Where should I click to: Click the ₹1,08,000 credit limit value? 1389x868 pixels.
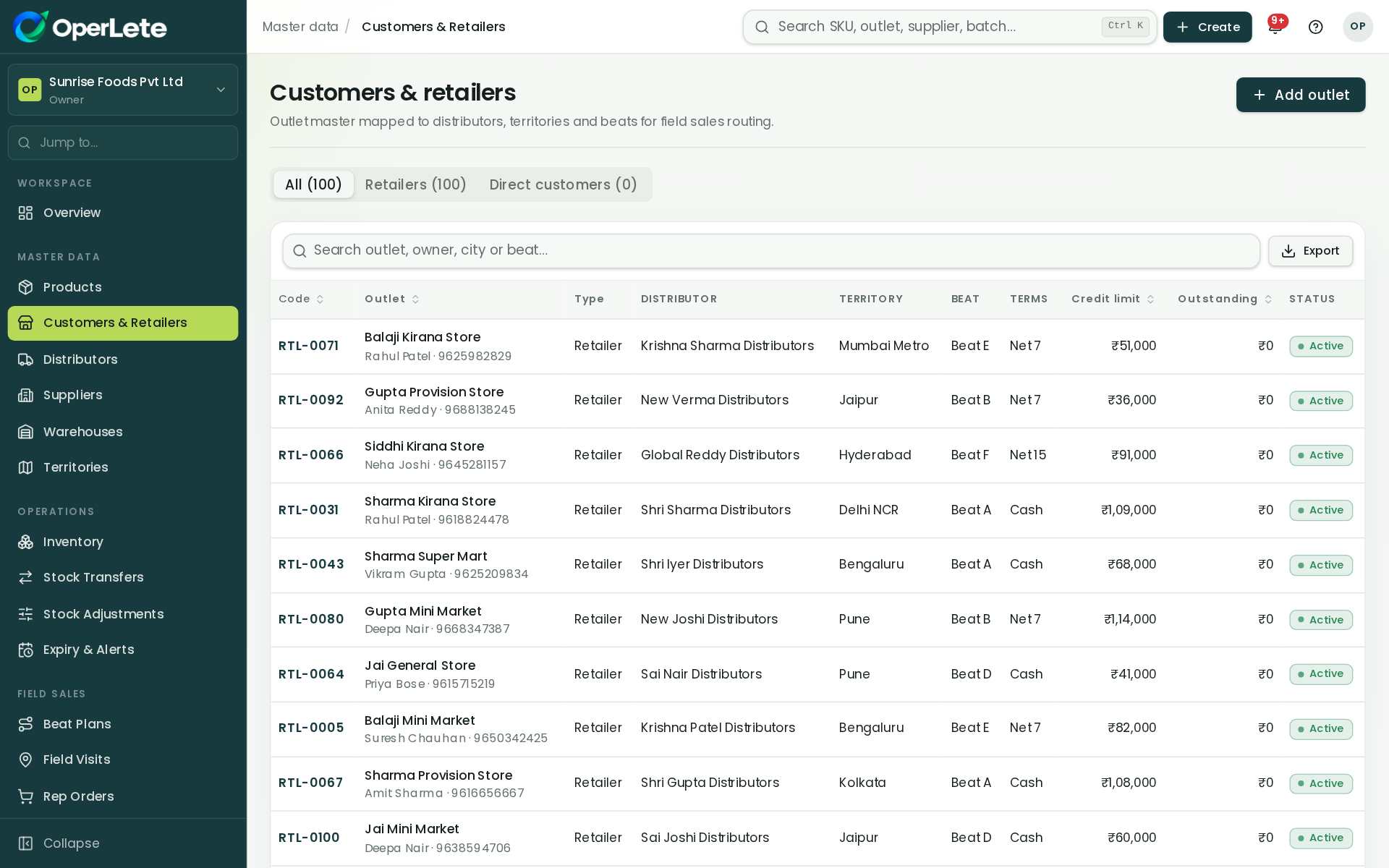(1129, 783)
